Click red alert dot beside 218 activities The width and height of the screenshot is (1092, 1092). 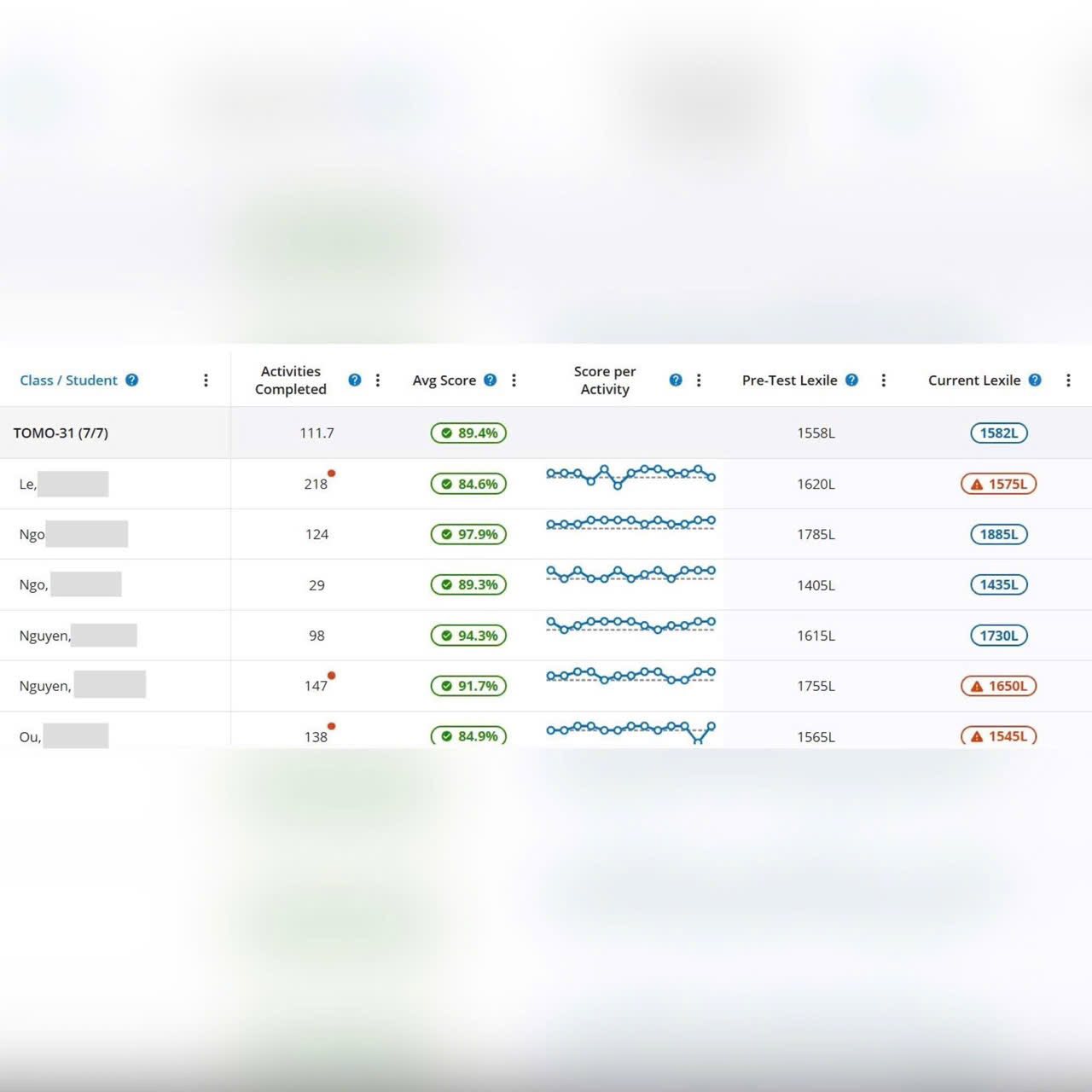point(332,473)
